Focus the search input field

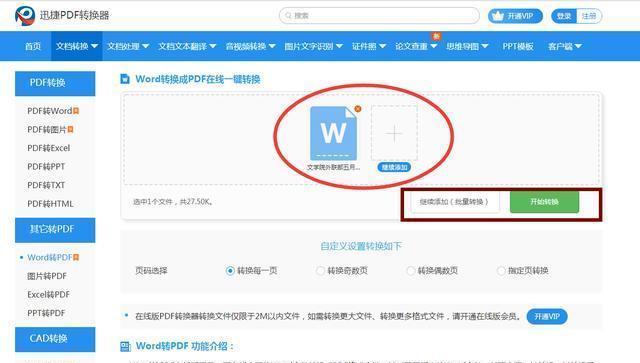point(379,16)
